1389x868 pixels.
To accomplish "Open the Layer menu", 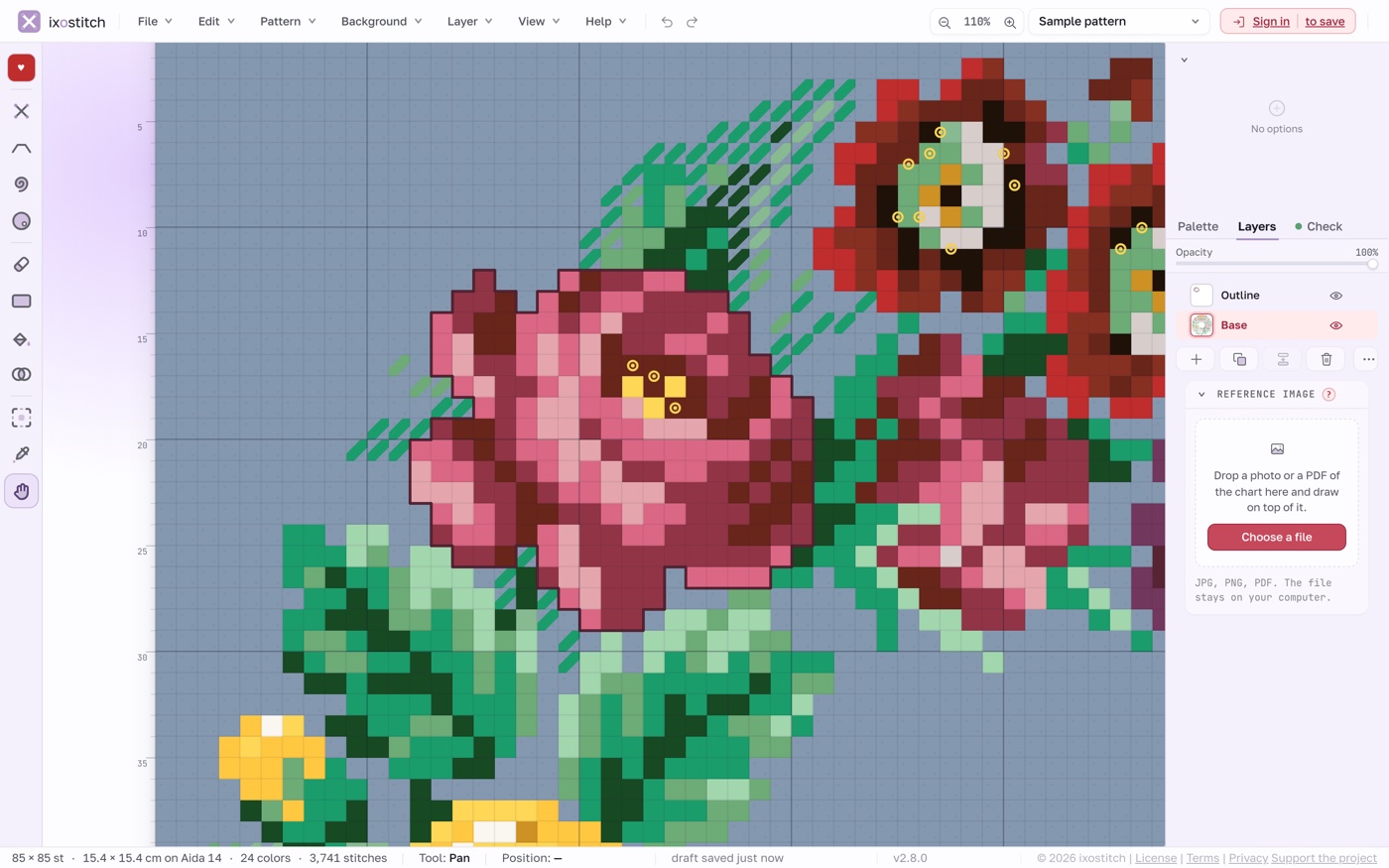I will (x=469, y=22).
